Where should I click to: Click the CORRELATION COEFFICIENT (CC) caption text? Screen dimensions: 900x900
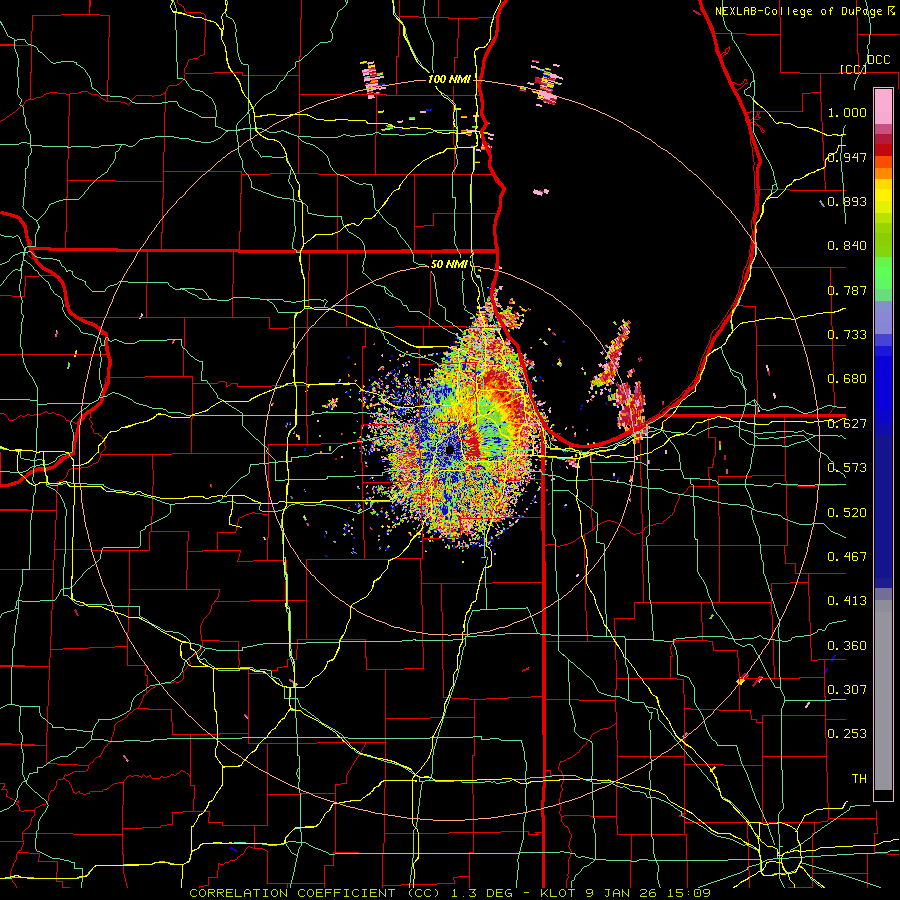[315, 893]
